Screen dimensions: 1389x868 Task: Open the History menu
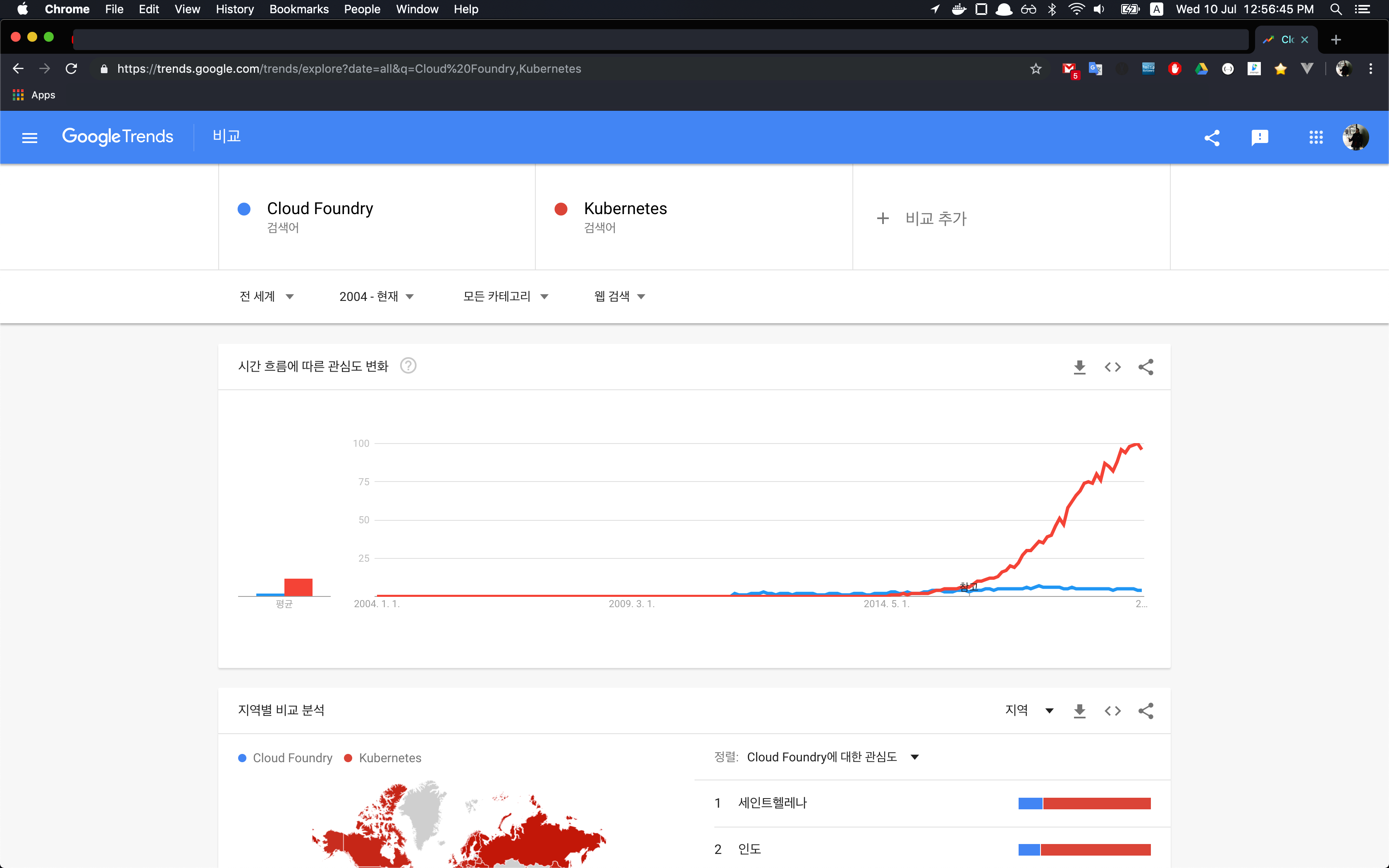coord(235,9)
